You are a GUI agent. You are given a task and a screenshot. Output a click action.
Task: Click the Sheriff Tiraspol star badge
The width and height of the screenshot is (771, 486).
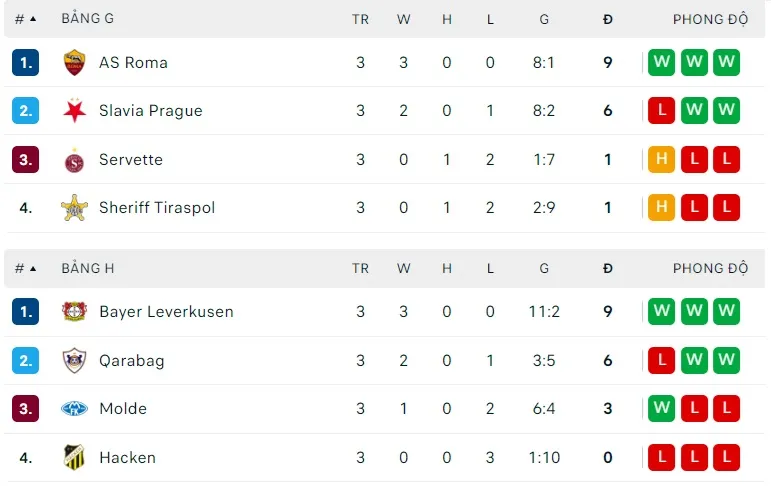tap(75, 208)
